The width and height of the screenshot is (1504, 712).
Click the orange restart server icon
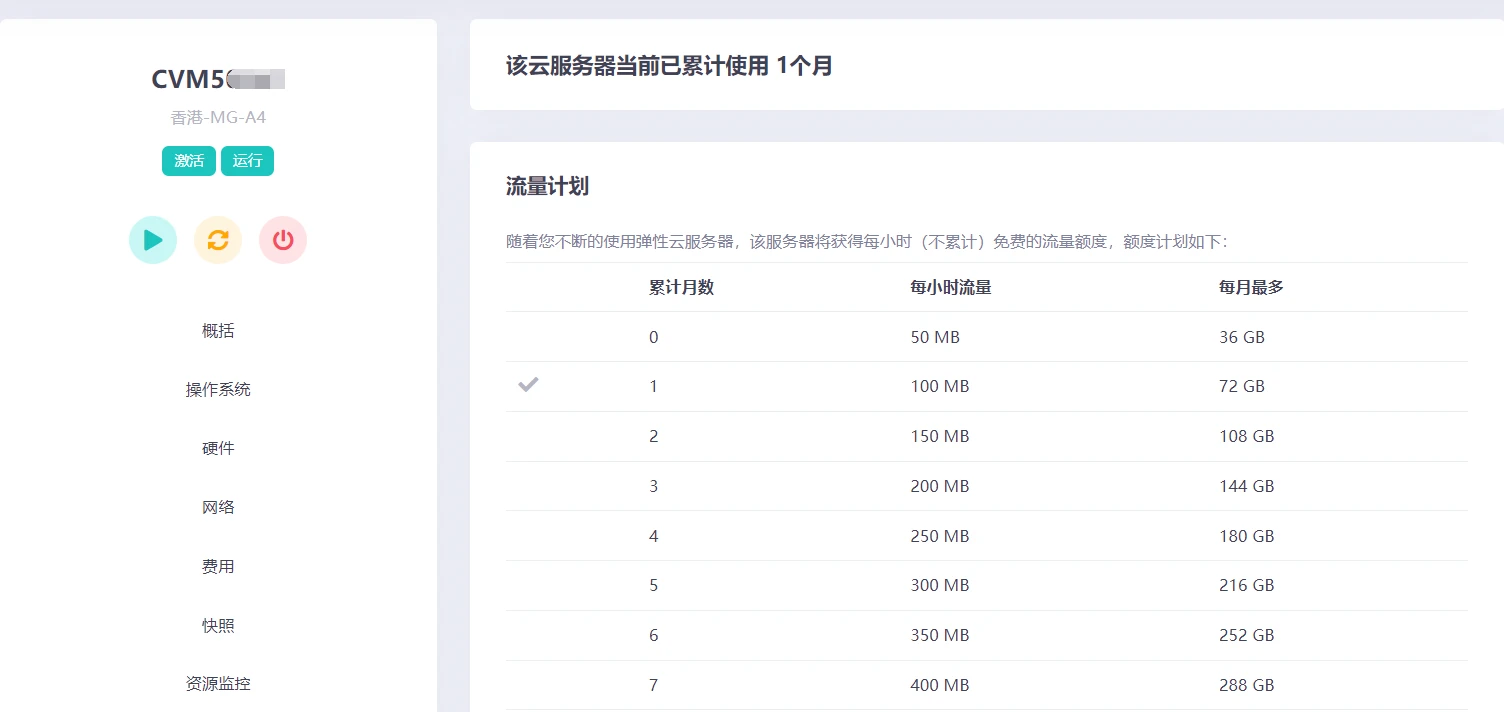pos(218,240)
